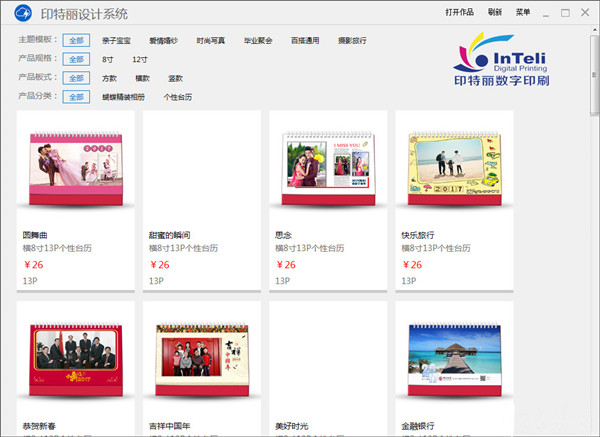Click 13P label under 思念 card

click(282, 281)
